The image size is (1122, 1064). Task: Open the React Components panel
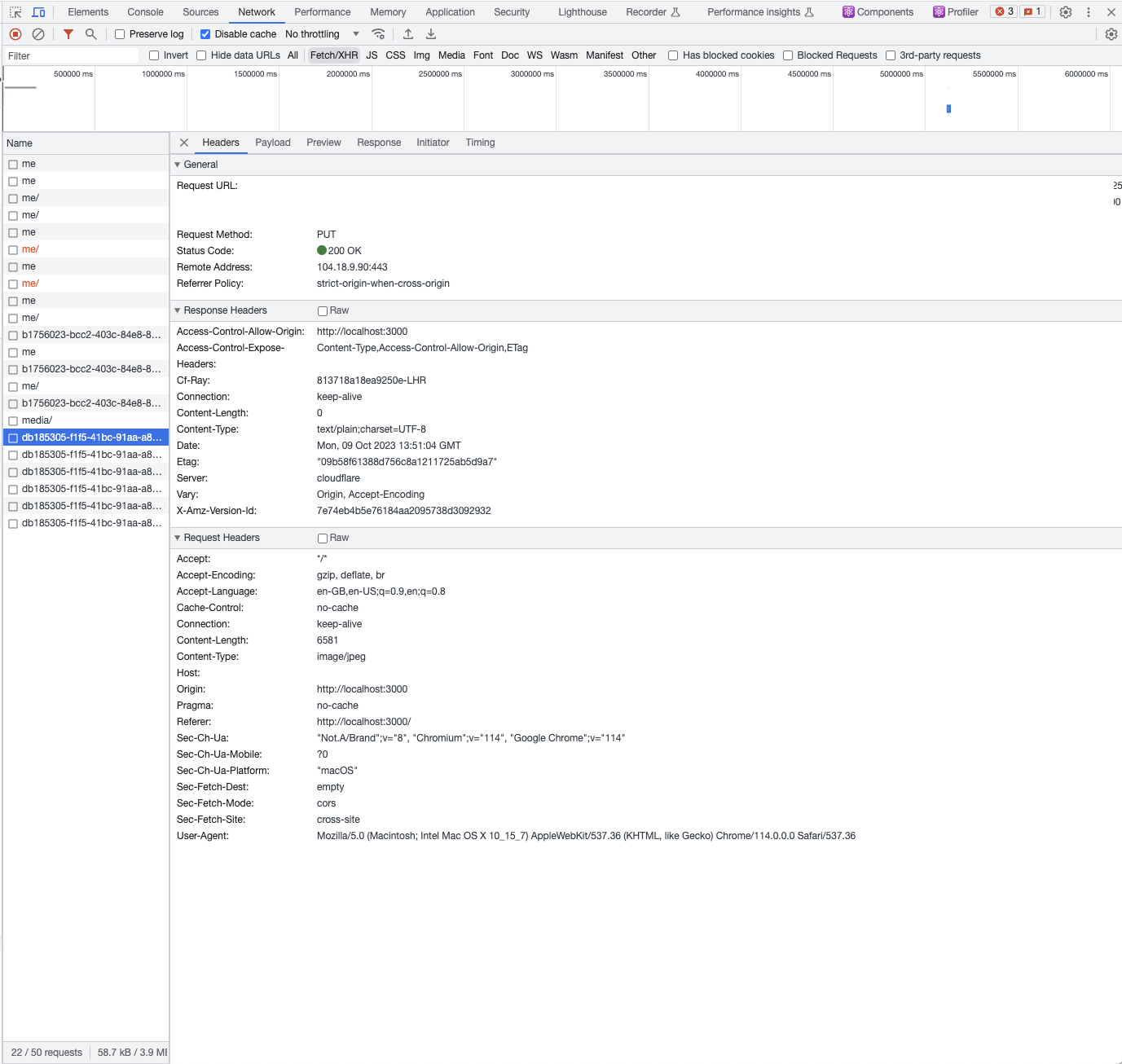878,12
